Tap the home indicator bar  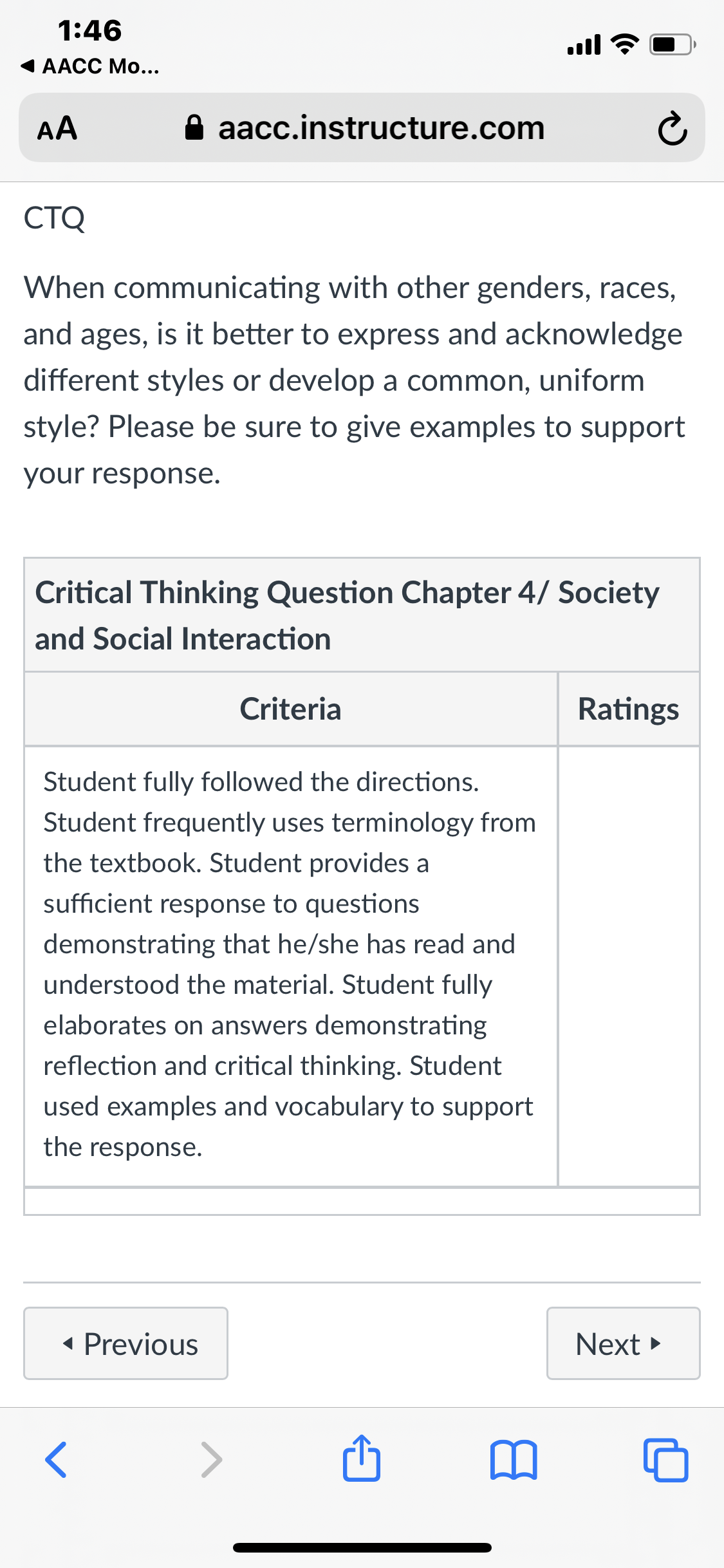click(362, 1547)
